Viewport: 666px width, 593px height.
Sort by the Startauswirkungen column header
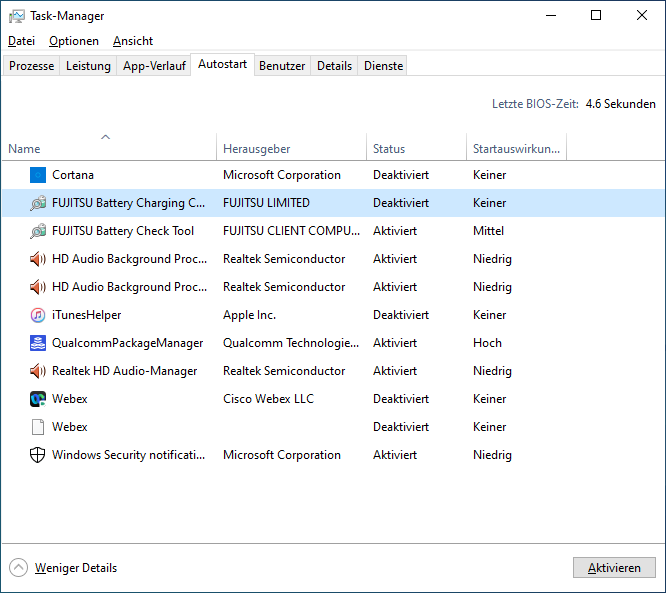point(516,149)
